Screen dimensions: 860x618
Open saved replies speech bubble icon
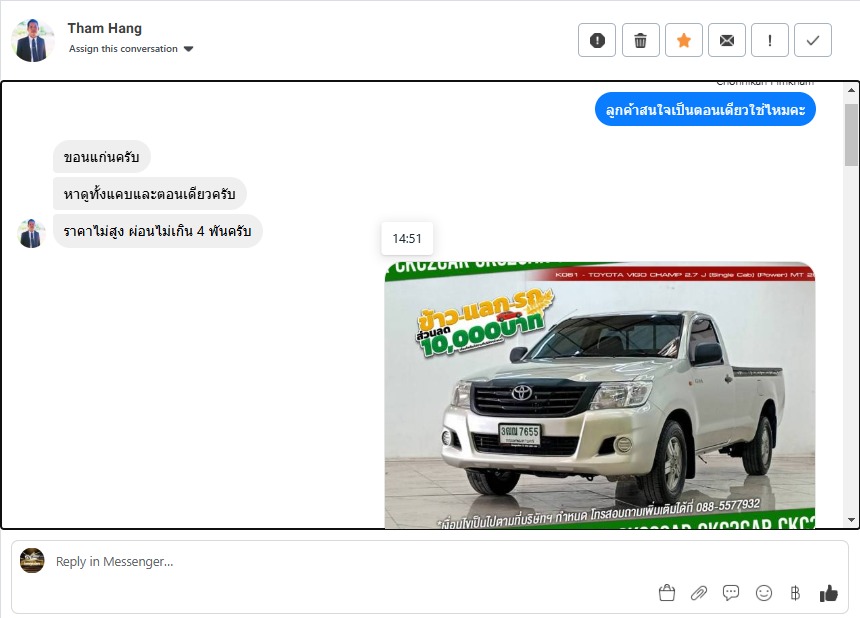[731, 593]
